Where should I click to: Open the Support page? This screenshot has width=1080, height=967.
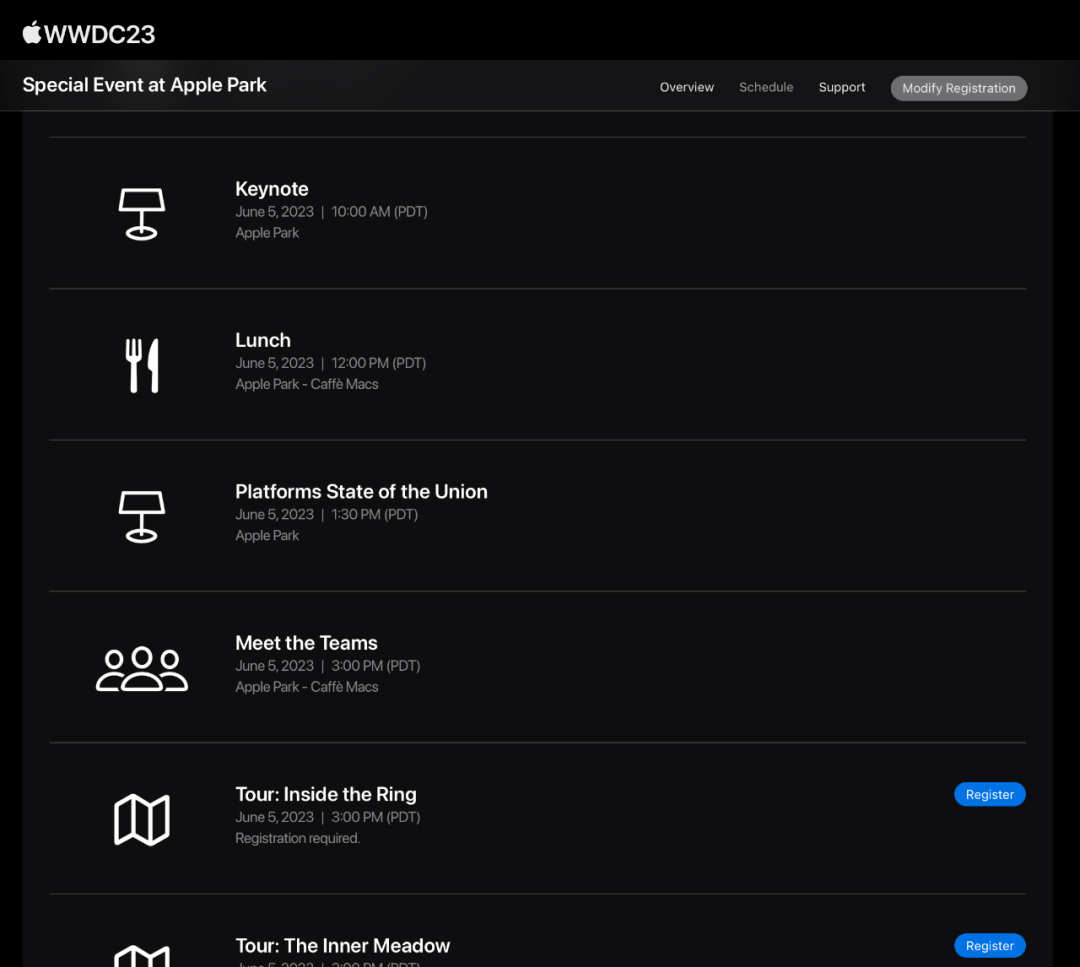coord(841,87)
